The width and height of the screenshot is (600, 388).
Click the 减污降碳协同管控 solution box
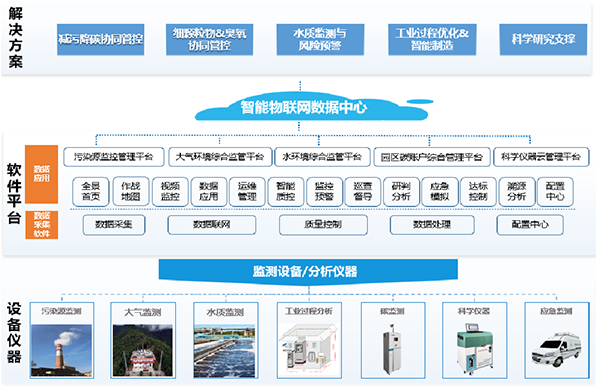click(x=101, y=40)
